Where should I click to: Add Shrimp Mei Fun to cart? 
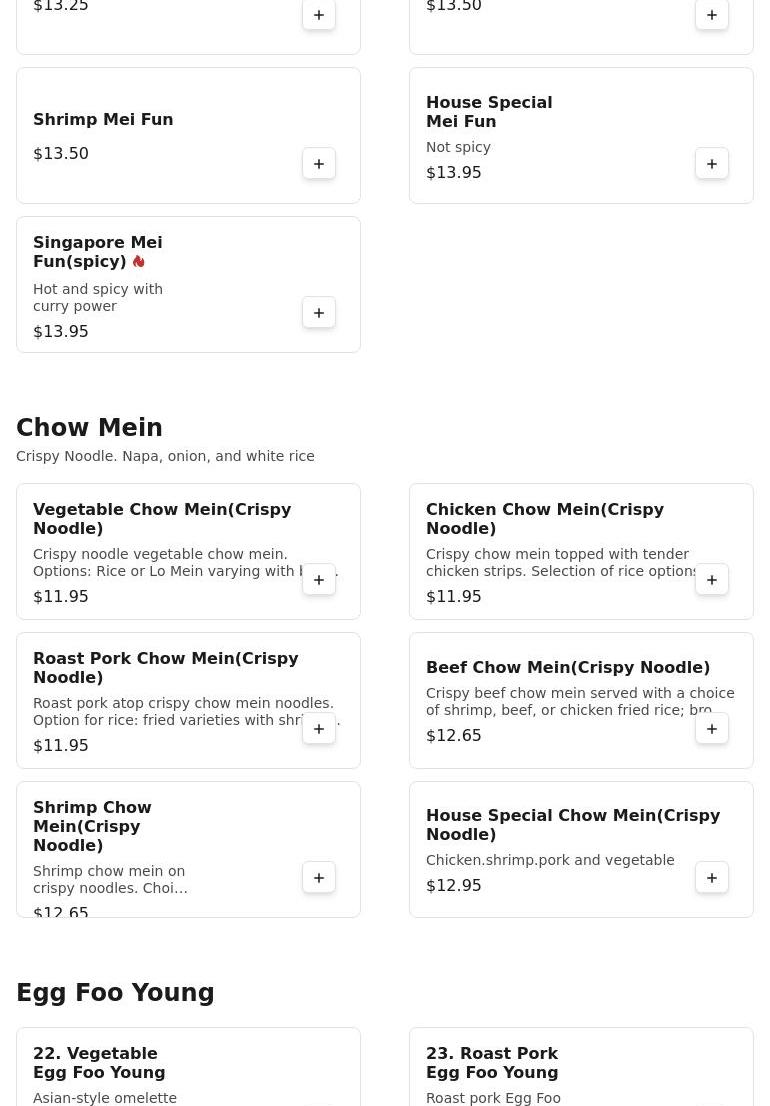pyautogui.click(x=319, y=164)
